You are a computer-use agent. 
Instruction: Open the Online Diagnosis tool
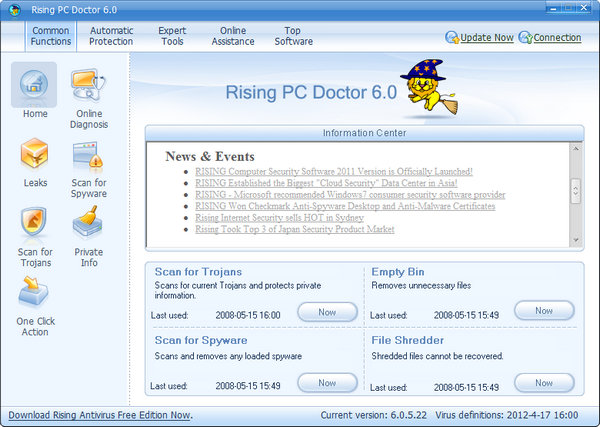click(x=89, y=88)
